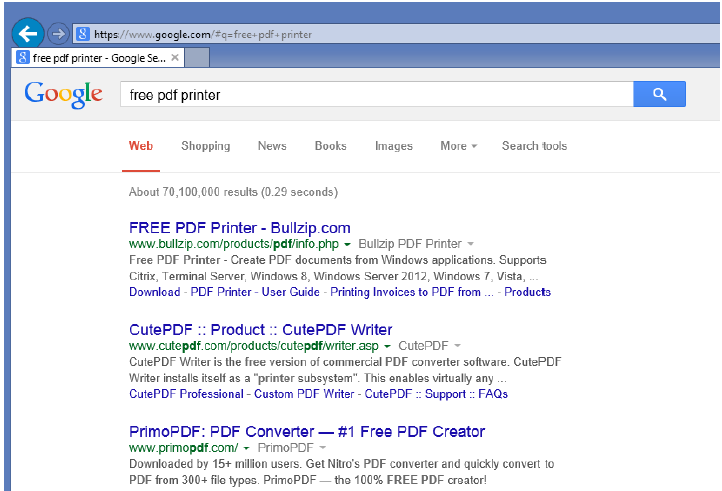Expand dropdown arrow after primopdf.com URL
The height and width of the screenshot is (491, 722).
point(246,448)
